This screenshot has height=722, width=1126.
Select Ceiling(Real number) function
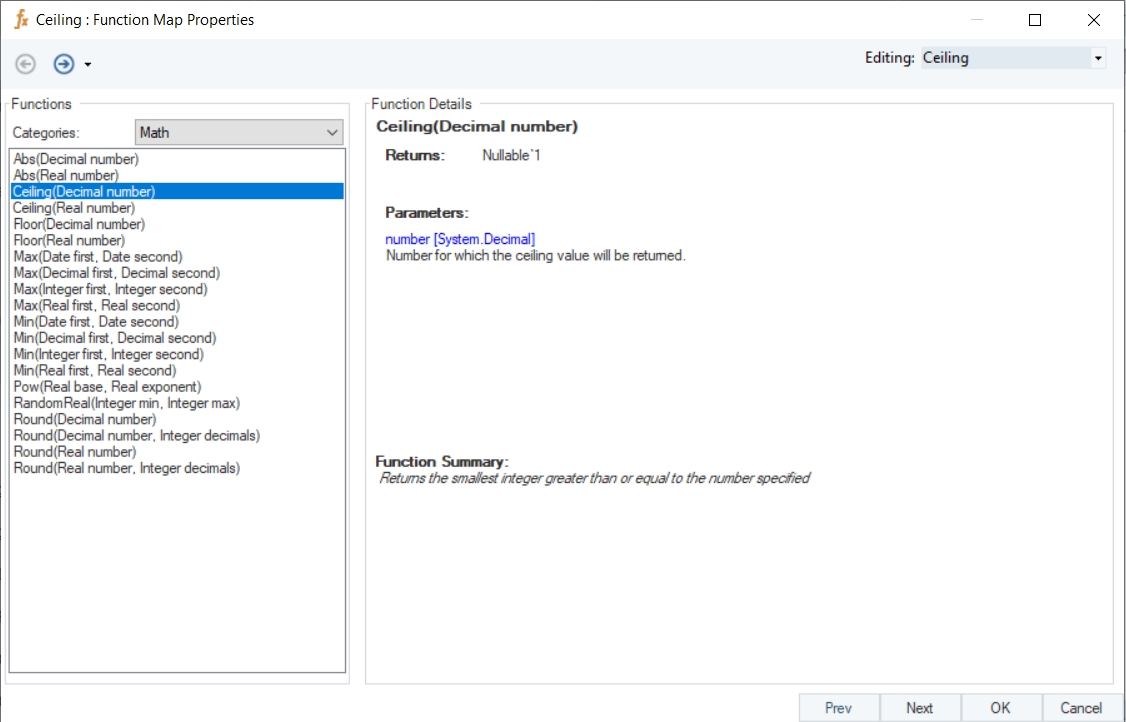pyautogui.click(x=74, y=208)
